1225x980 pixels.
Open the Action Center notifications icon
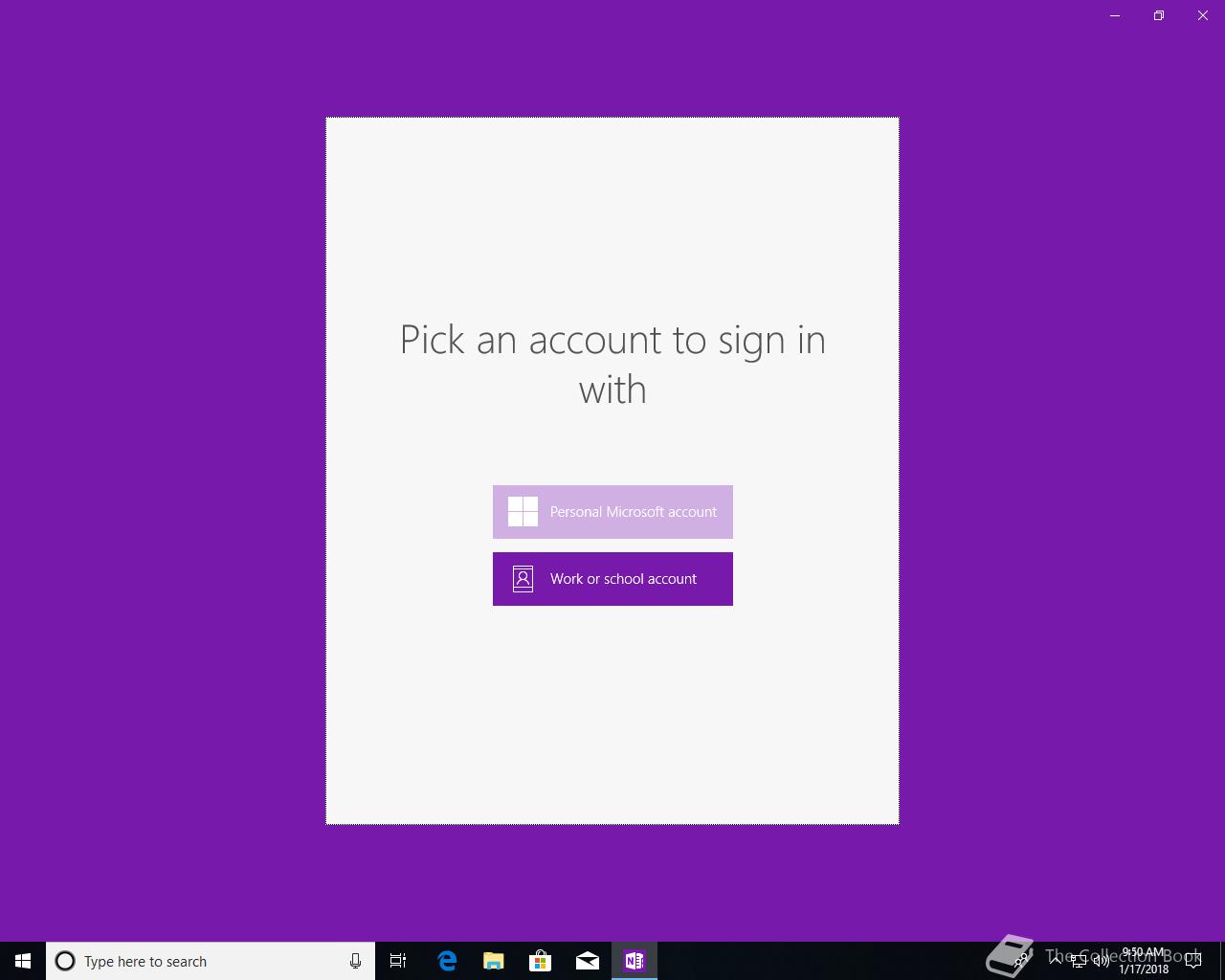click(1193, 961)
